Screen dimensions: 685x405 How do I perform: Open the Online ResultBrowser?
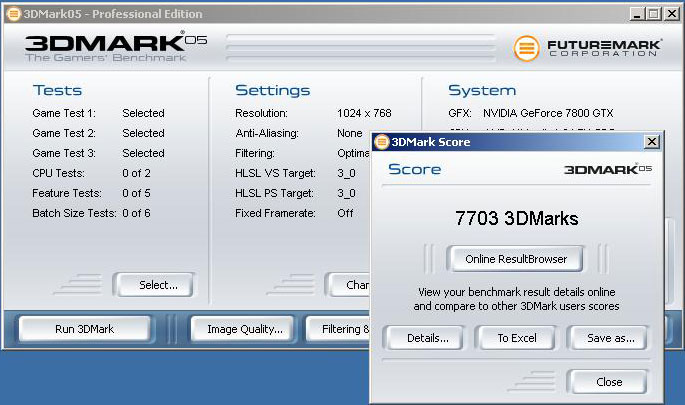pyautogui.click(x=515, y=259)
